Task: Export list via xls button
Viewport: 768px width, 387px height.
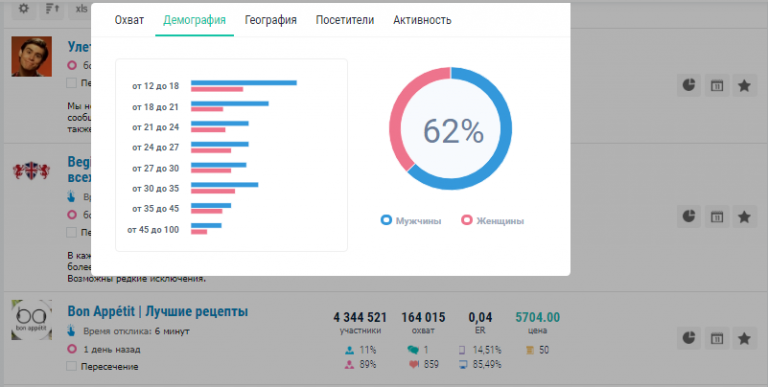Action: [x=81, y=9]
